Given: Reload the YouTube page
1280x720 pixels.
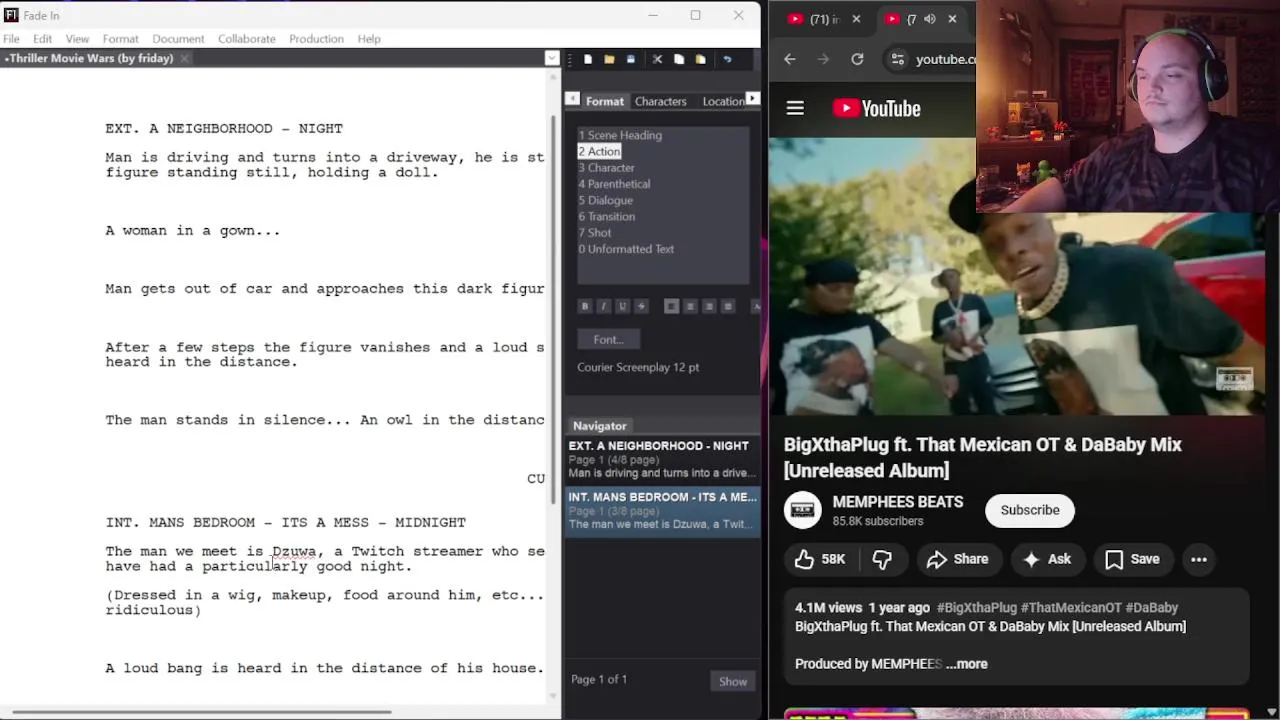Looking at the screenshot, I should click(857, 59).
